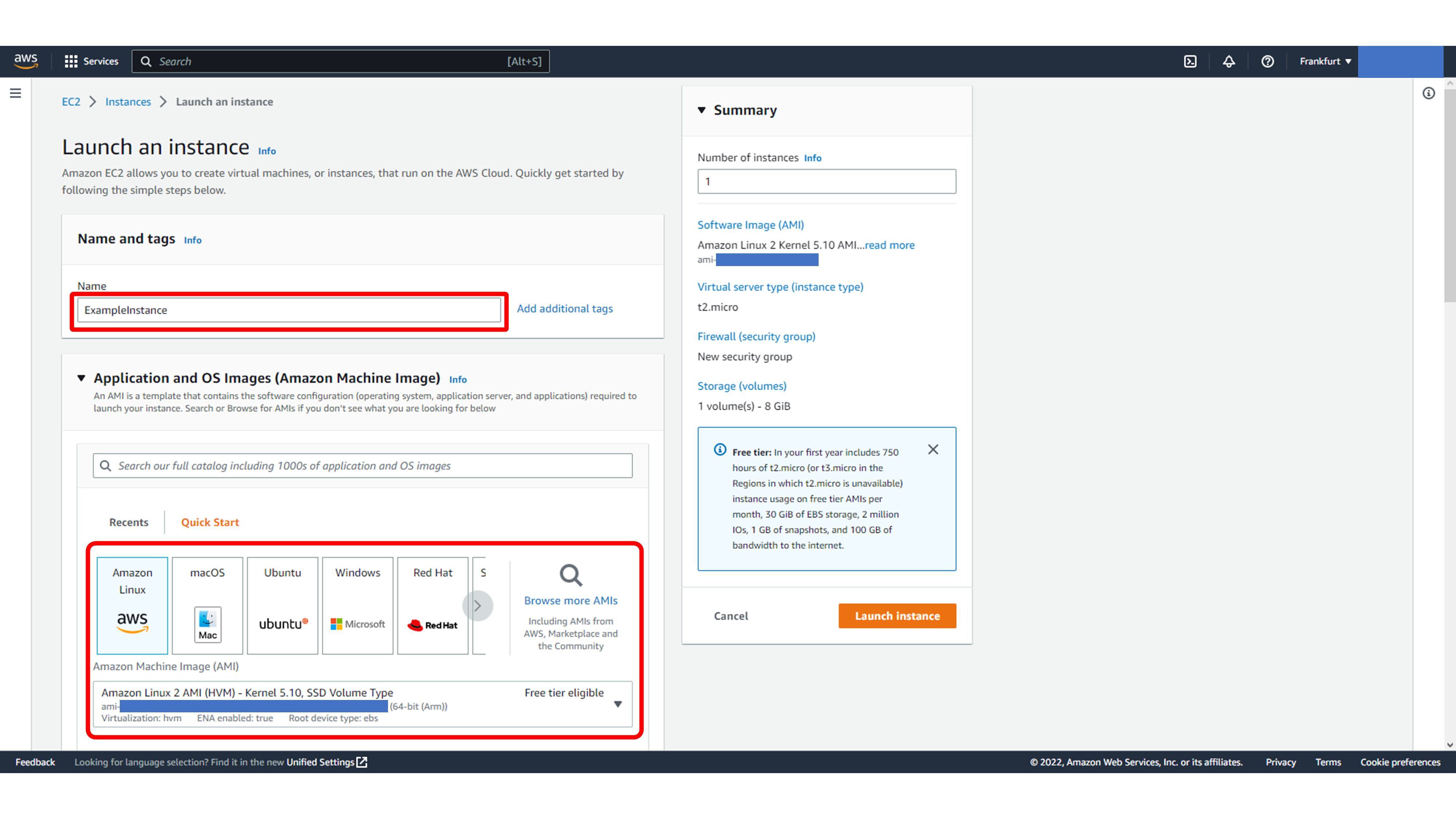
Task: Click the Privacy footer link
Action: (1281, 762)
